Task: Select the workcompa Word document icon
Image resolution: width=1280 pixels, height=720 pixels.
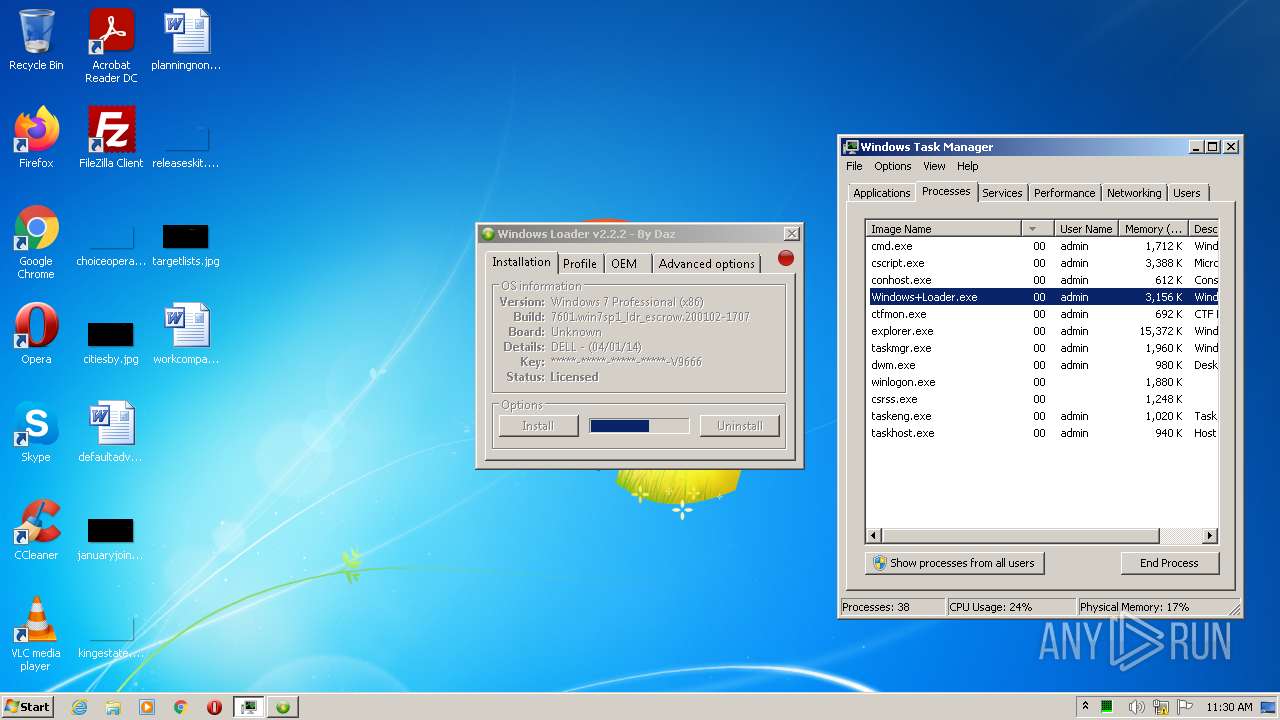Action: [x=186, y=334]
